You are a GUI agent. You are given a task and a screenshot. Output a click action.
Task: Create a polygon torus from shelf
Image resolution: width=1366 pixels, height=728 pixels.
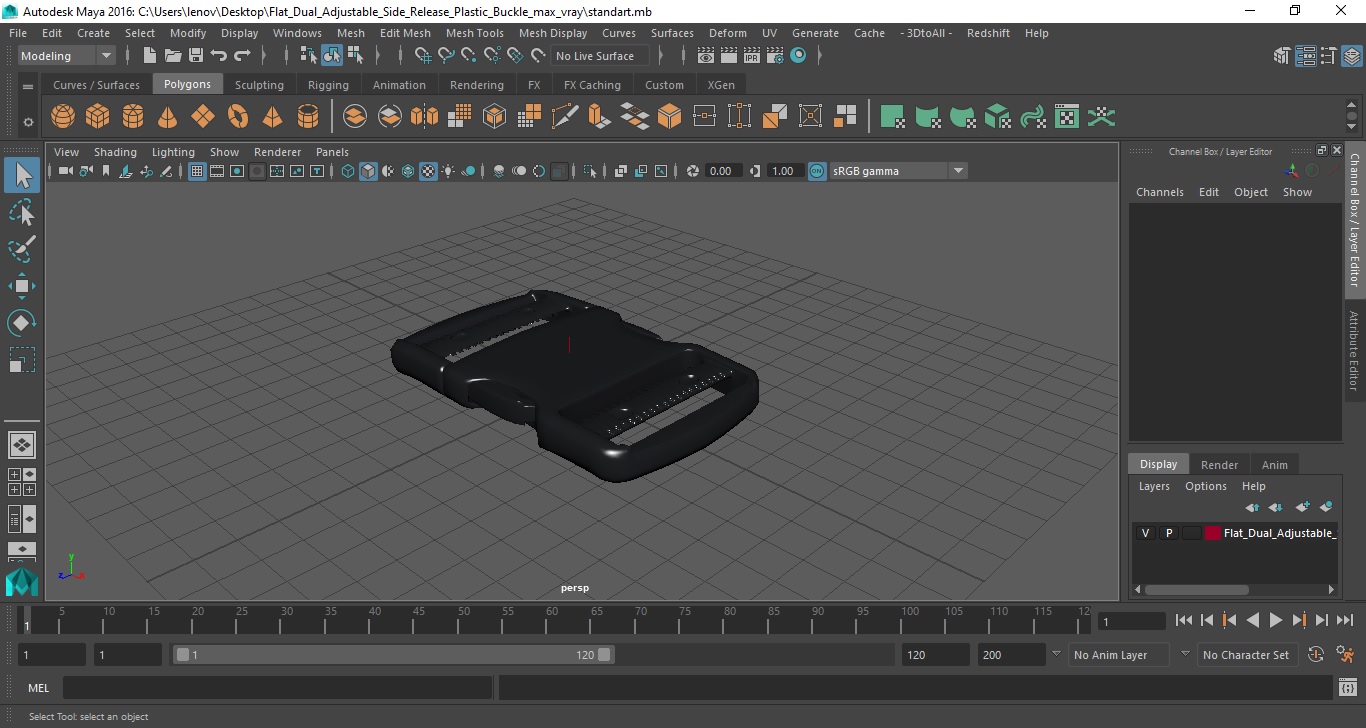[x=238, y=117]
